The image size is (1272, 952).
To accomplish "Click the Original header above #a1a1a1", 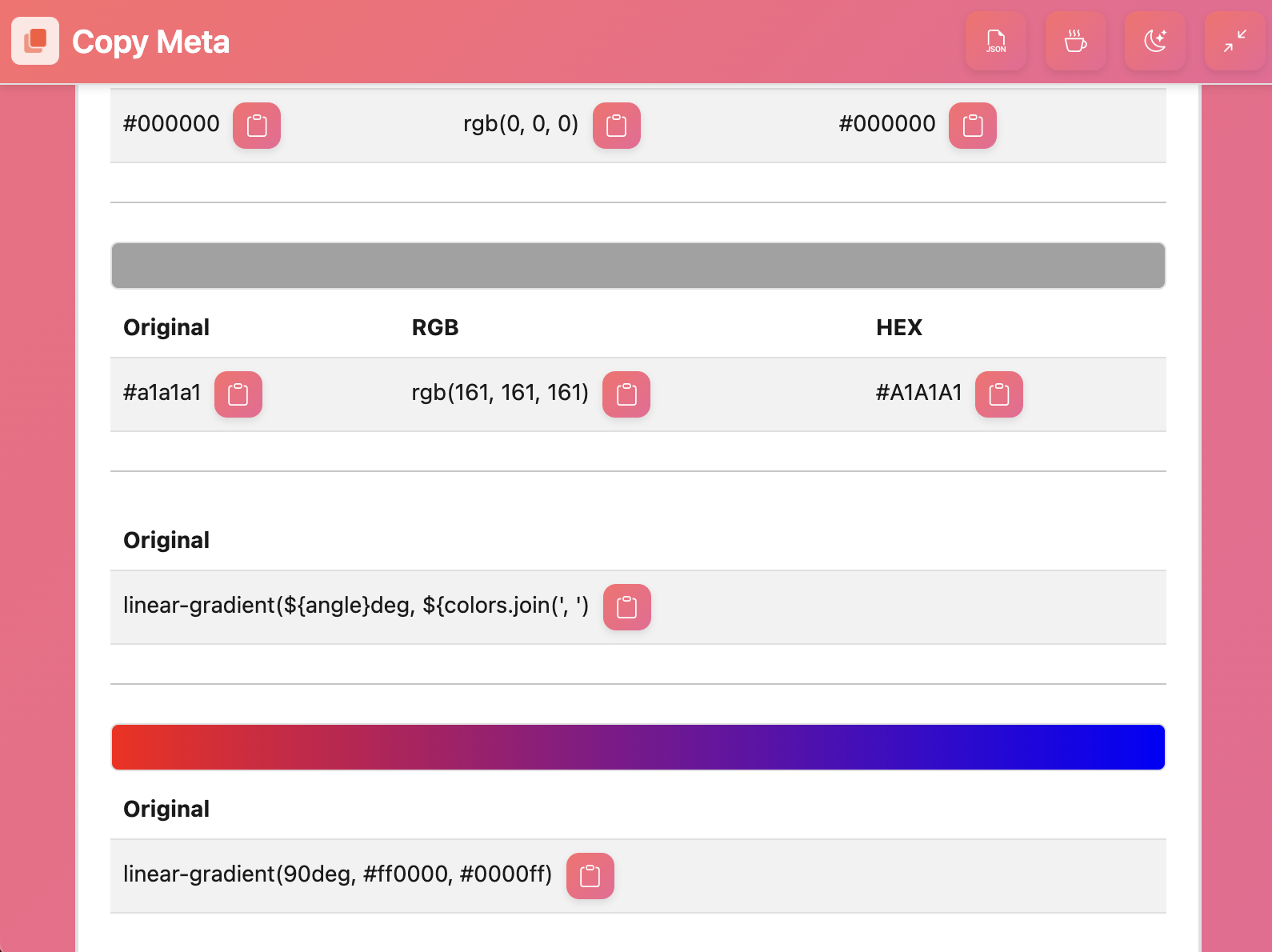I will point(166,327).
